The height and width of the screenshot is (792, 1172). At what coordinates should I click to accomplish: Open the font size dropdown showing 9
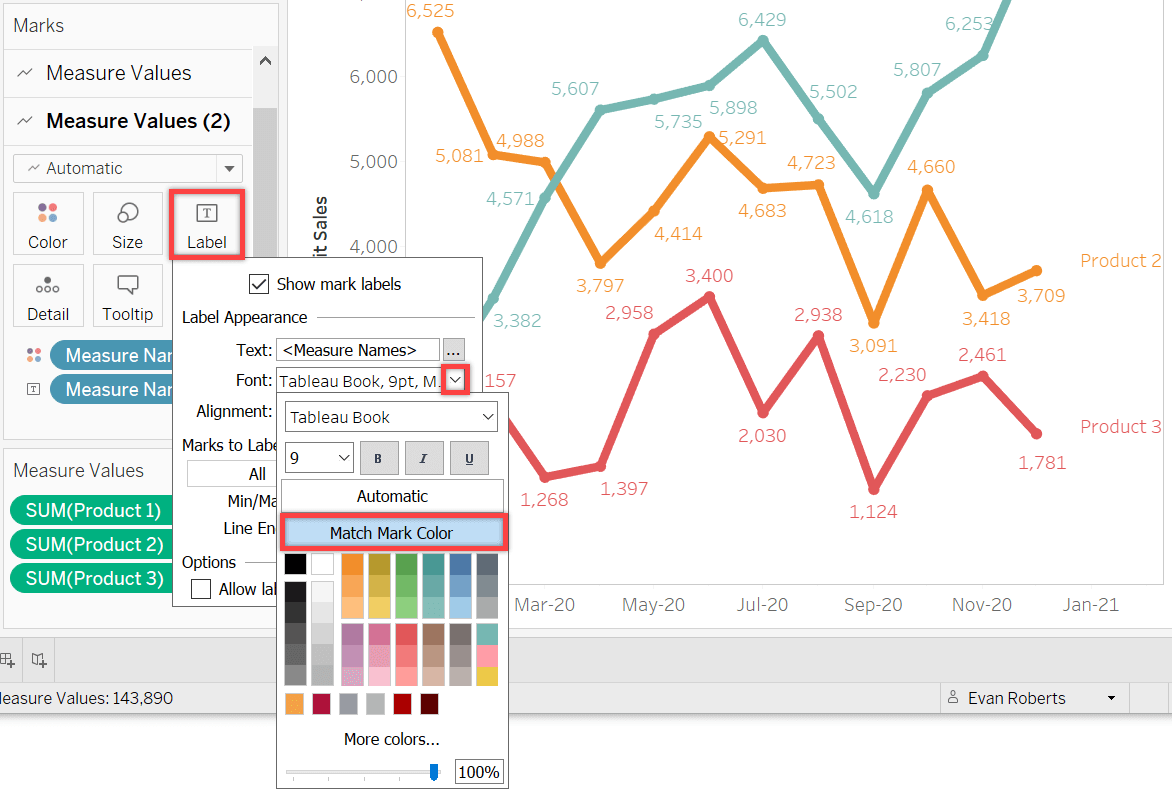point(318,457)
